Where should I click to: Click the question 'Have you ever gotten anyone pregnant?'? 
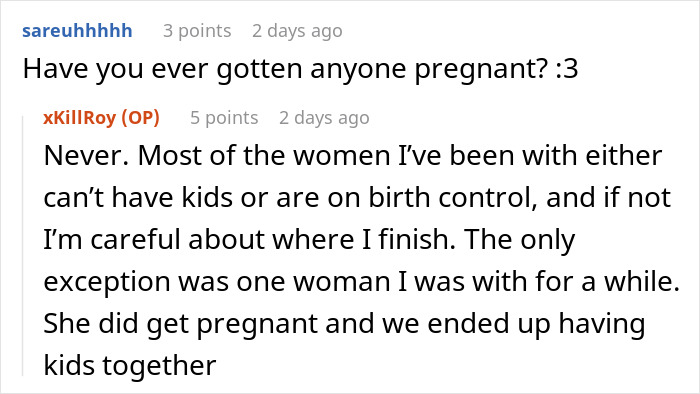285,69
